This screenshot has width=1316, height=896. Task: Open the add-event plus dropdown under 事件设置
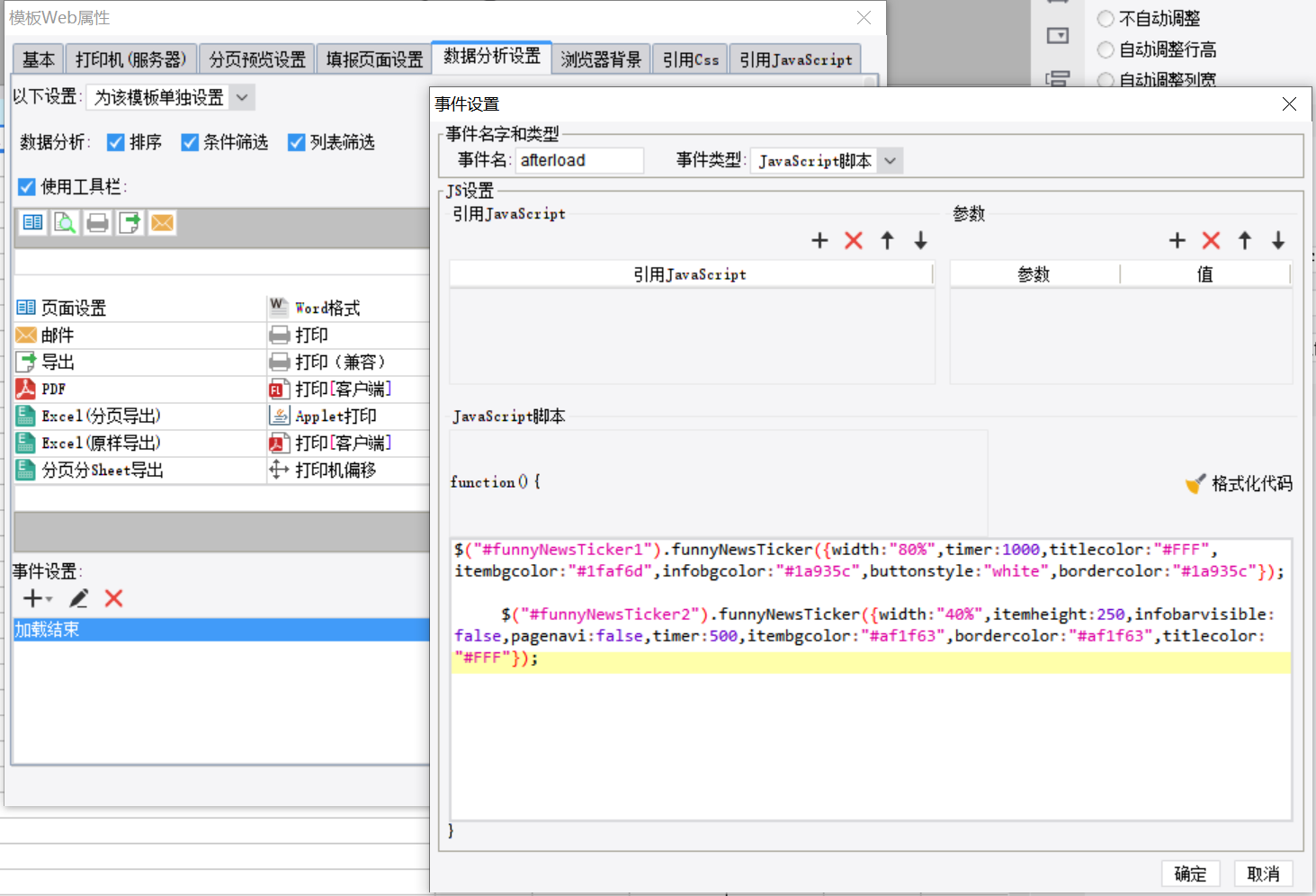pyautogui.click(x=37, y=598)
